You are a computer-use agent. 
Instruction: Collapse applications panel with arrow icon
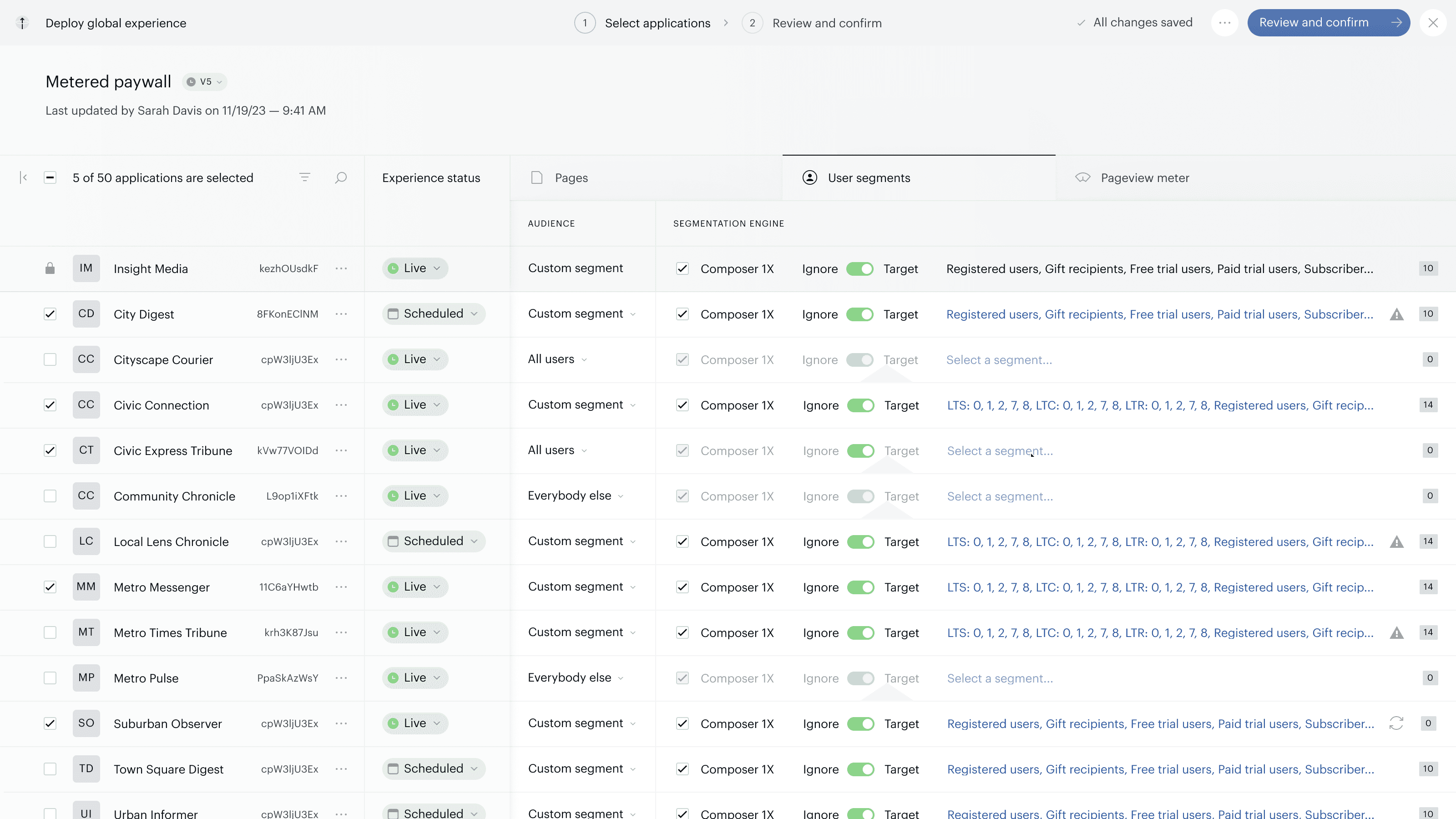point(24,177)
